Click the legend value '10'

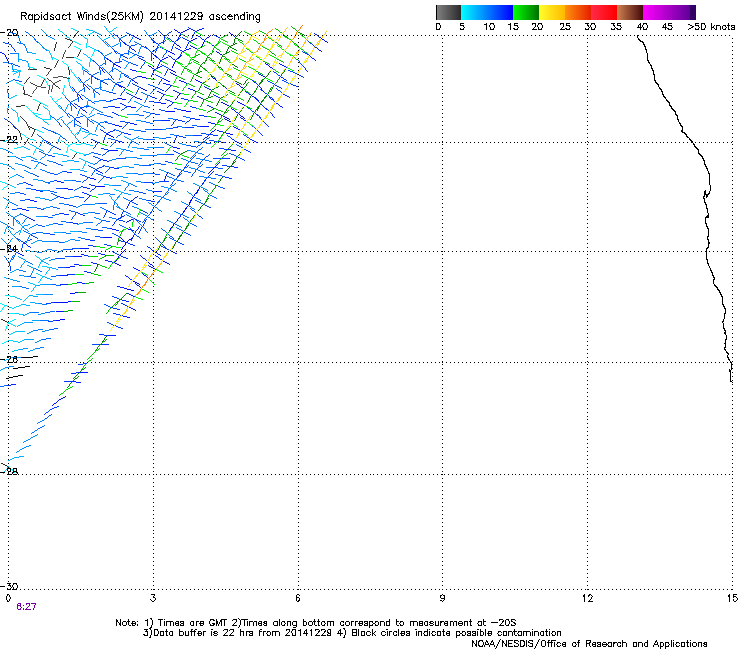489,27
